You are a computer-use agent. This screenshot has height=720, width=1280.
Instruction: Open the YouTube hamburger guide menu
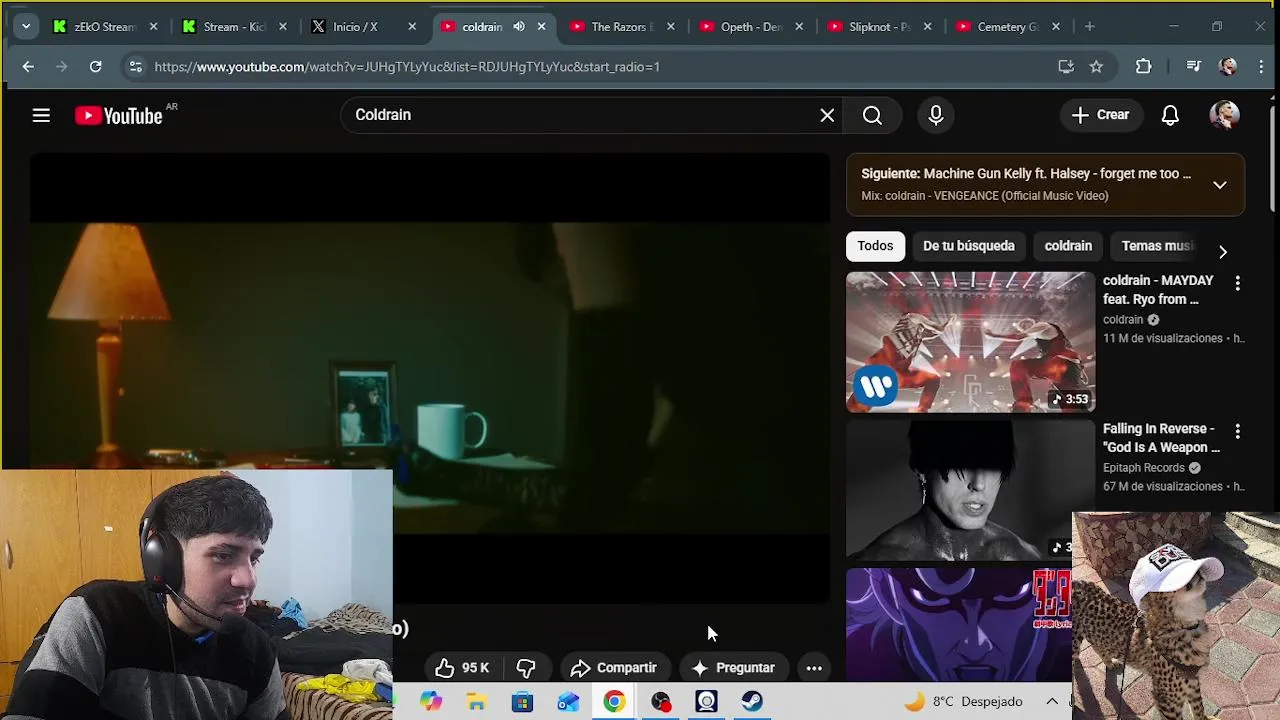point(41,115)
